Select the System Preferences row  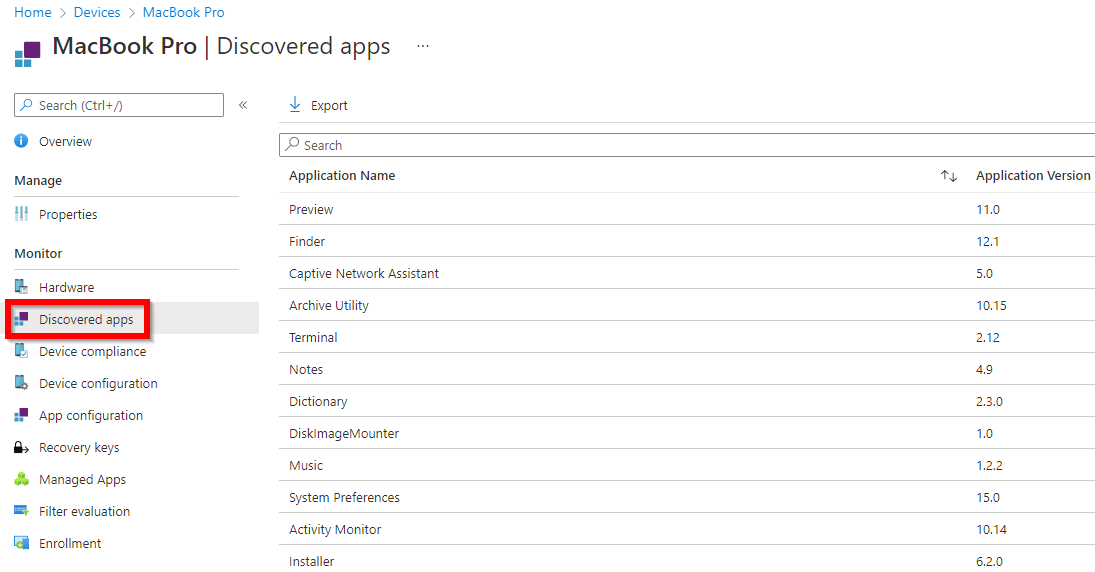[687, 497]
